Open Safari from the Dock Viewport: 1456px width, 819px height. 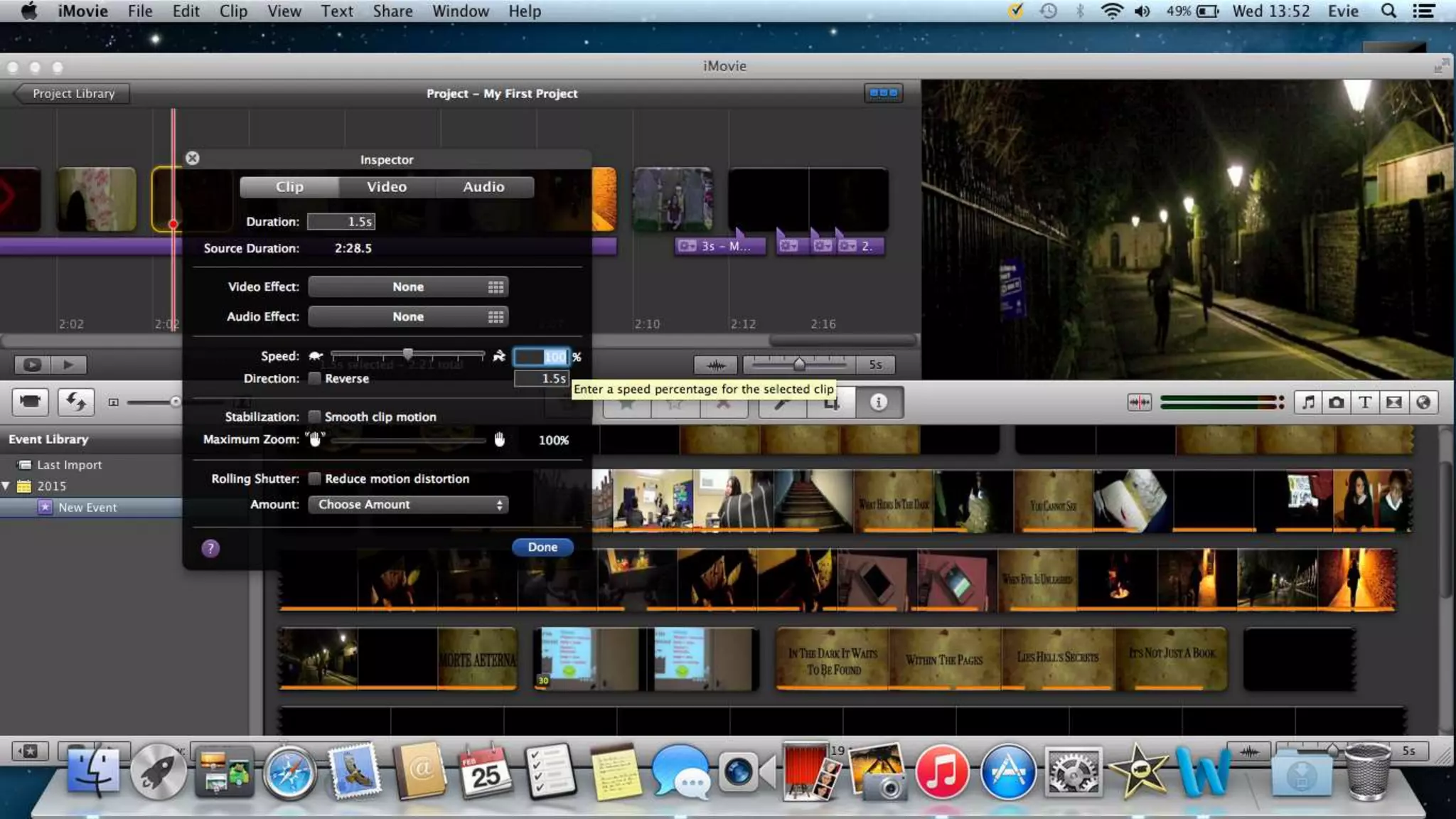click(289, 773)
